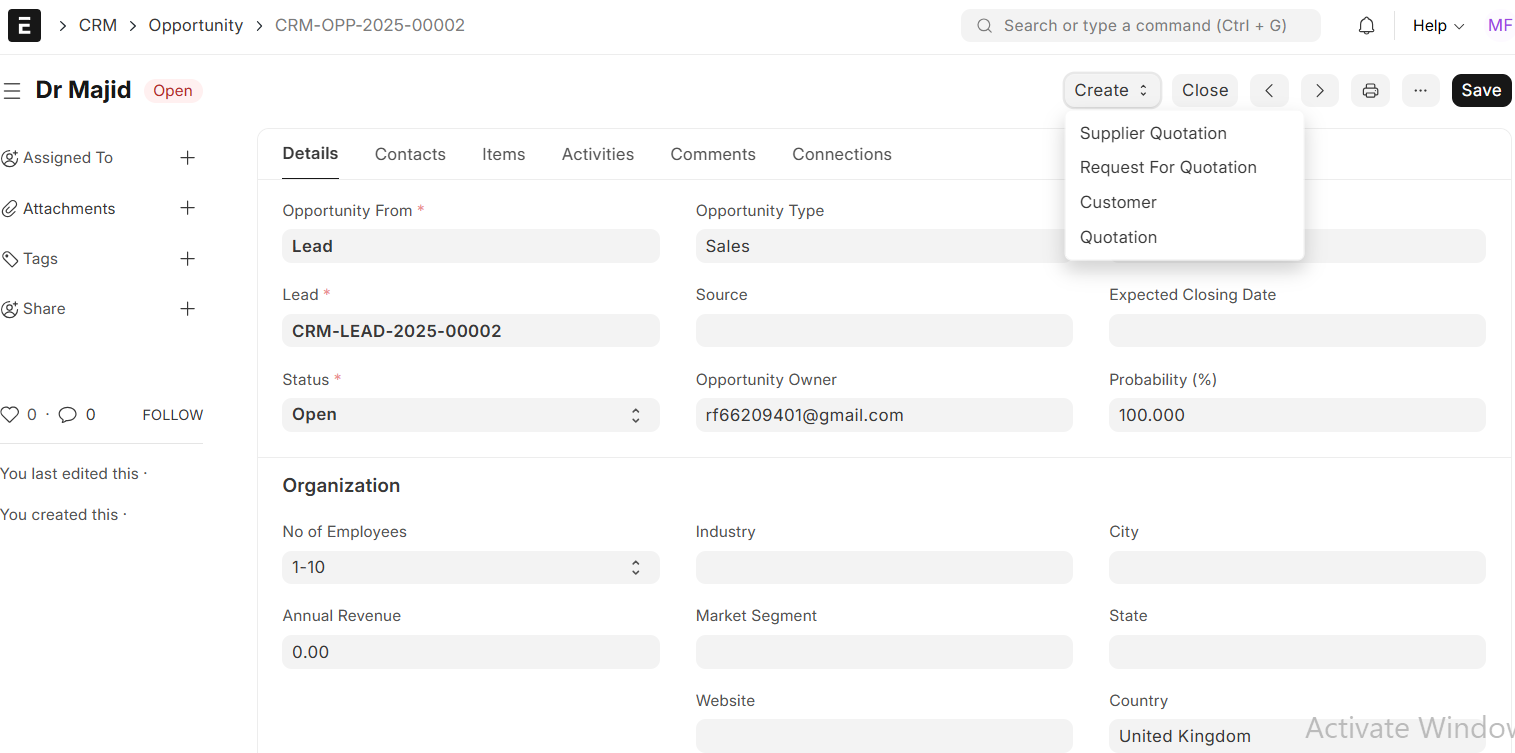
Task: Open the Help dropdown menu
Action: pos(1437,26)
